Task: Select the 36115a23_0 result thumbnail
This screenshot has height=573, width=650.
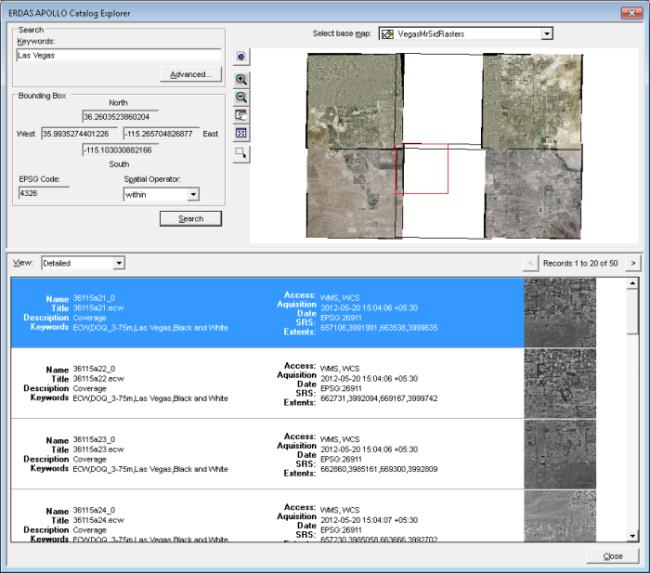Action: [560, 454]
